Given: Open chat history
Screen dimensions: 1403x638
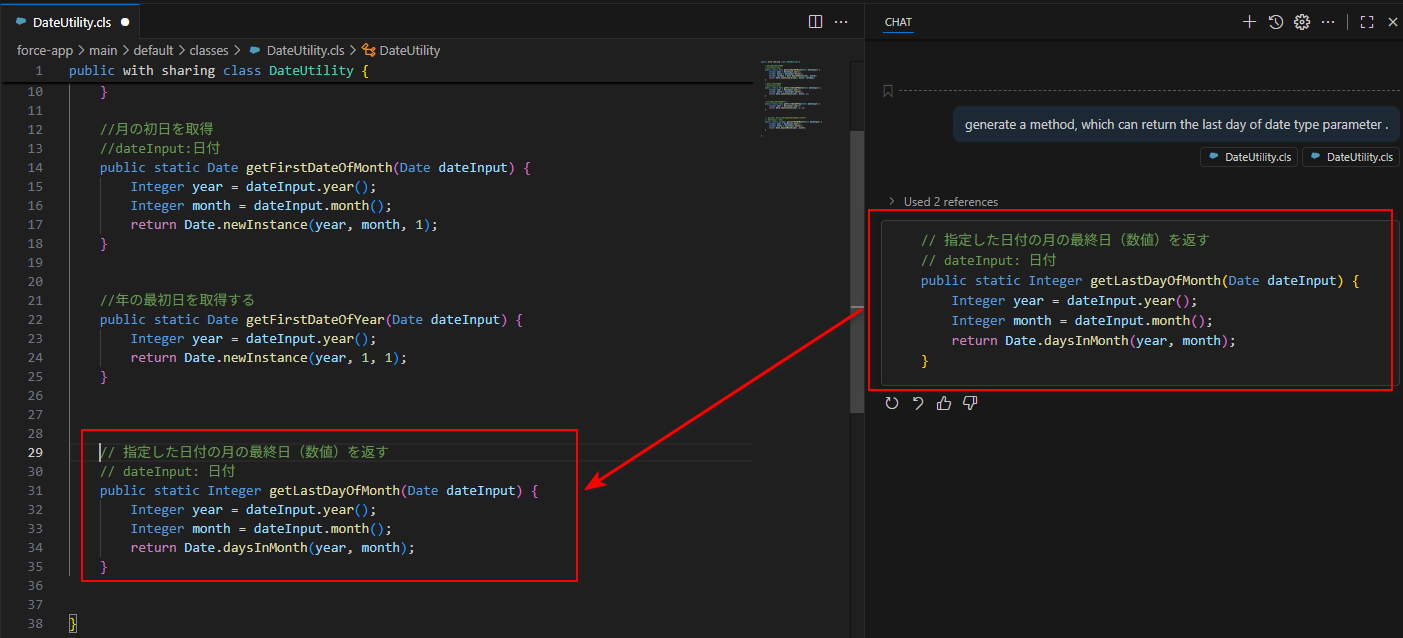Looking at the screenshot, I should [1276, 22].
